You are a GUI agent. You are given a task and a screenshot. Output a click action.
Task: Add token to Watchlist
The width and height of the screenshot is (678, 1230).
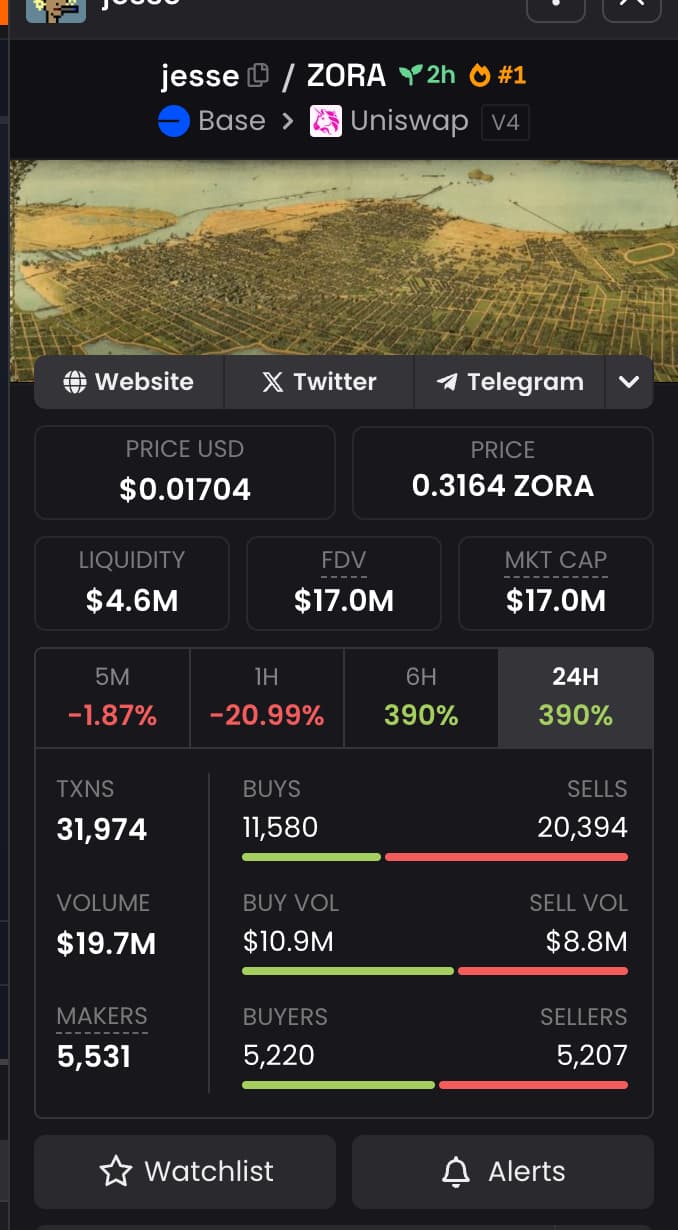186,1171
